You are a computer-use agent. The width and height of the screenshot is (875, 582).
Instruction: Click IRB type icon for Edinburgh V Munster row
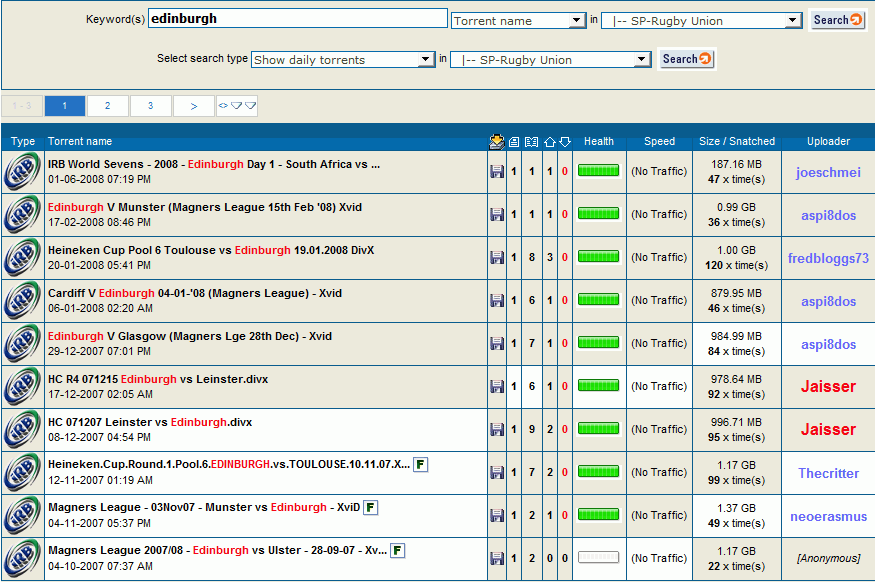click(x=22, y=214)
